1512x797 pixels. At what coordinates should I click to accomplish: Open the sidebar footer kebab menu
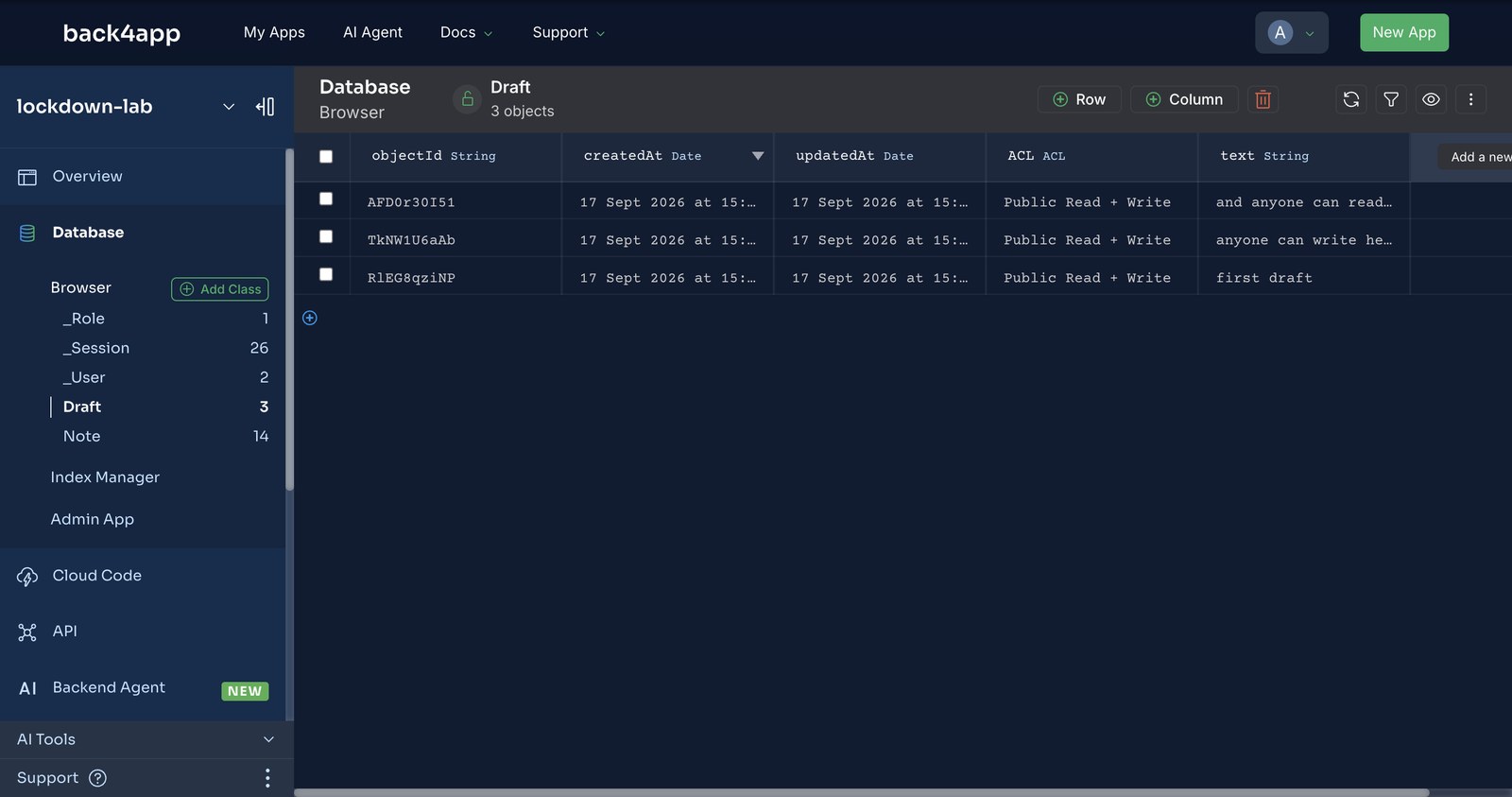pyautogui.click(x=267, y=778)
